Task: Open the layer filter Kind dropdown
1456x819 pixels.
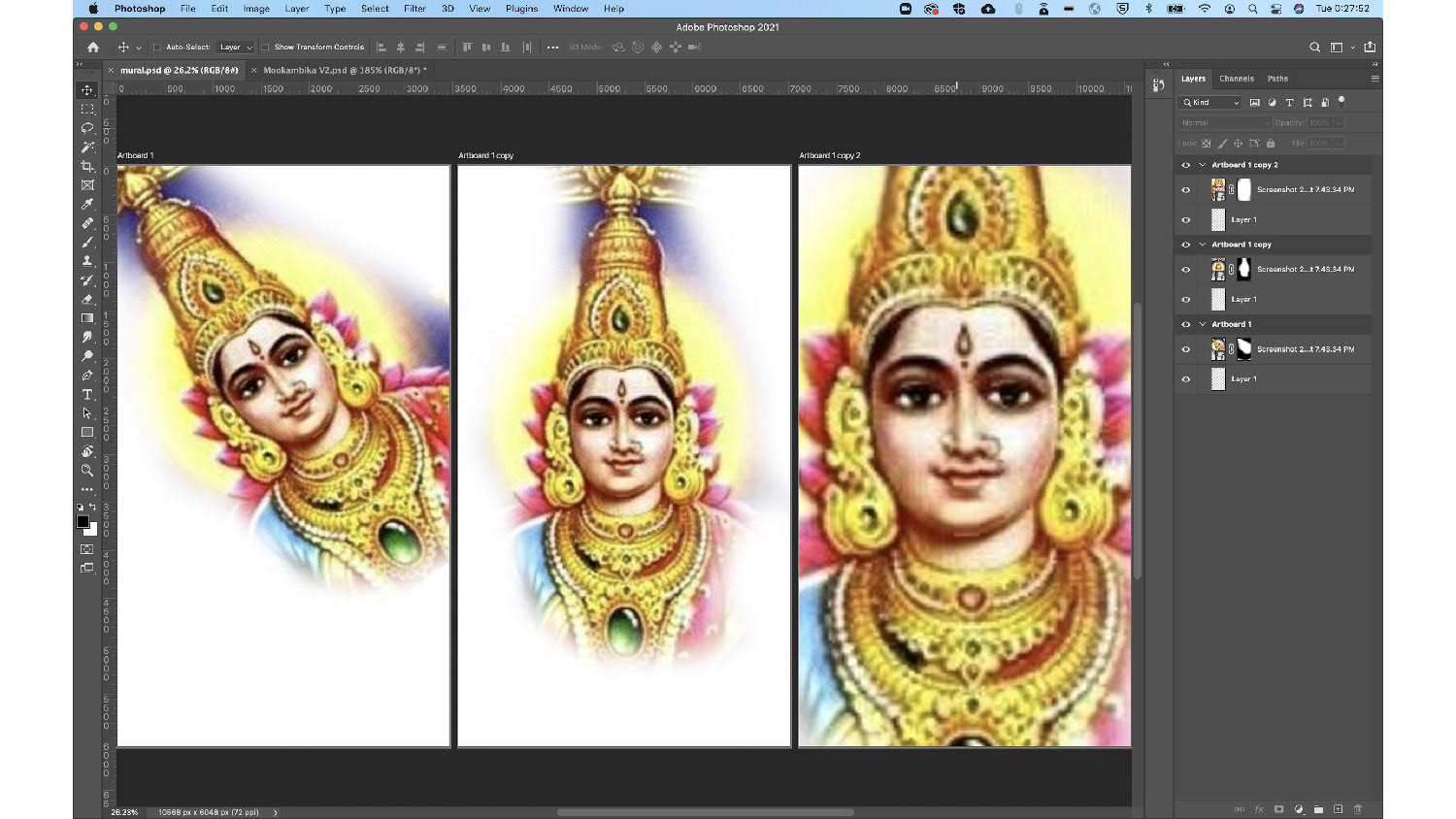Action: [1210, 102]
